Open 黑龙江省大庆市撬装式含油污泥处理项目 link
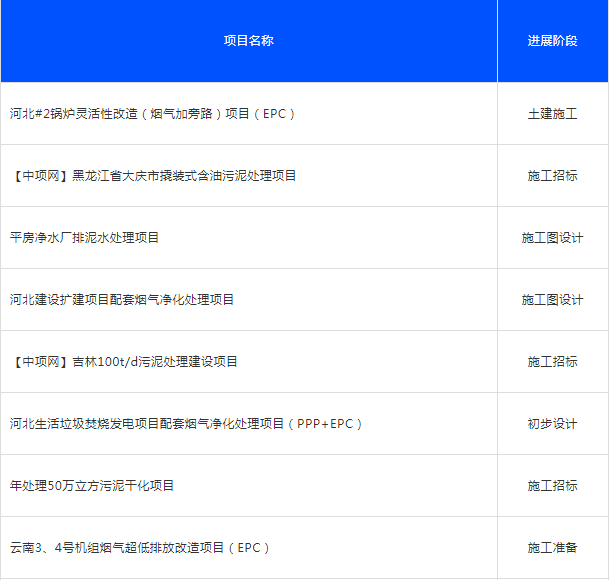Screen dimensions: 609x580 coord(184,176)
